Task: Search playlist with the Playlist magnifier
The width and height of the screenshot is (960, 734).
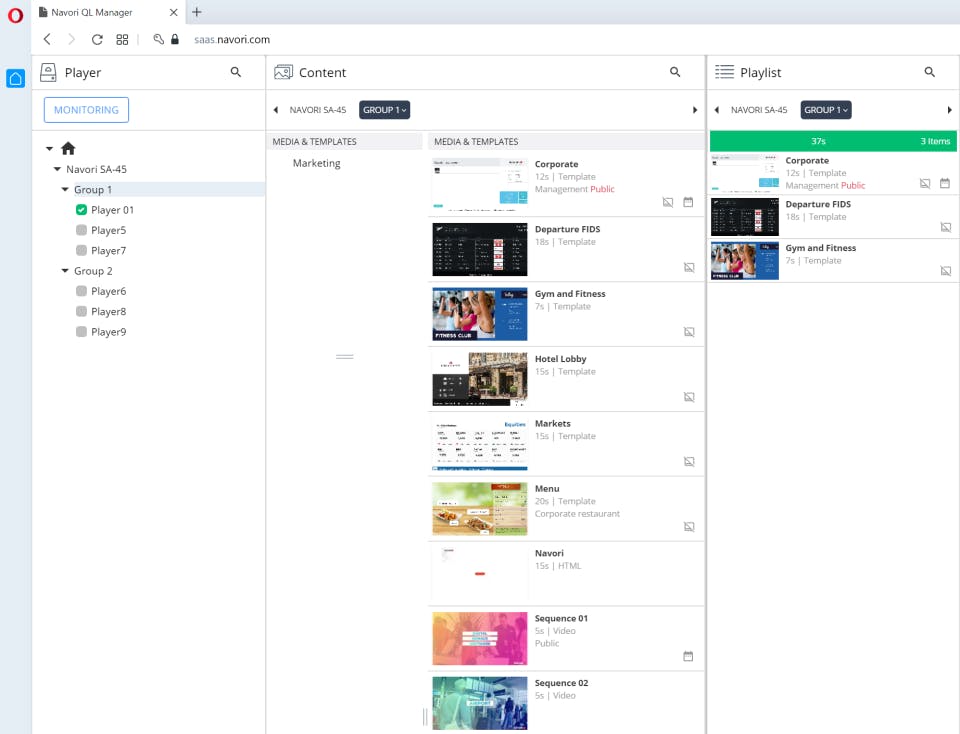Action: pos(929,72)
